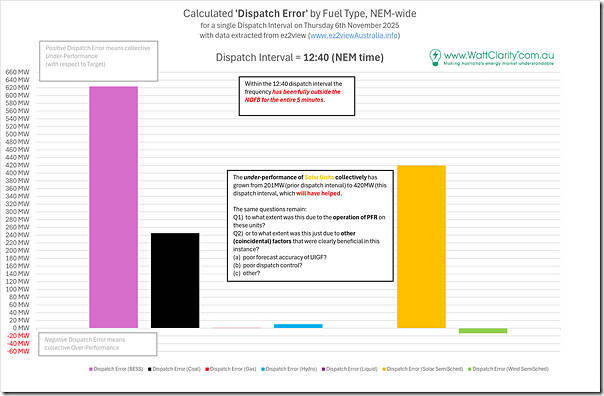Select the annotation box about frequency outside NOFB
This screenshot has height=396, width=604.
click(x=297, y=96)
